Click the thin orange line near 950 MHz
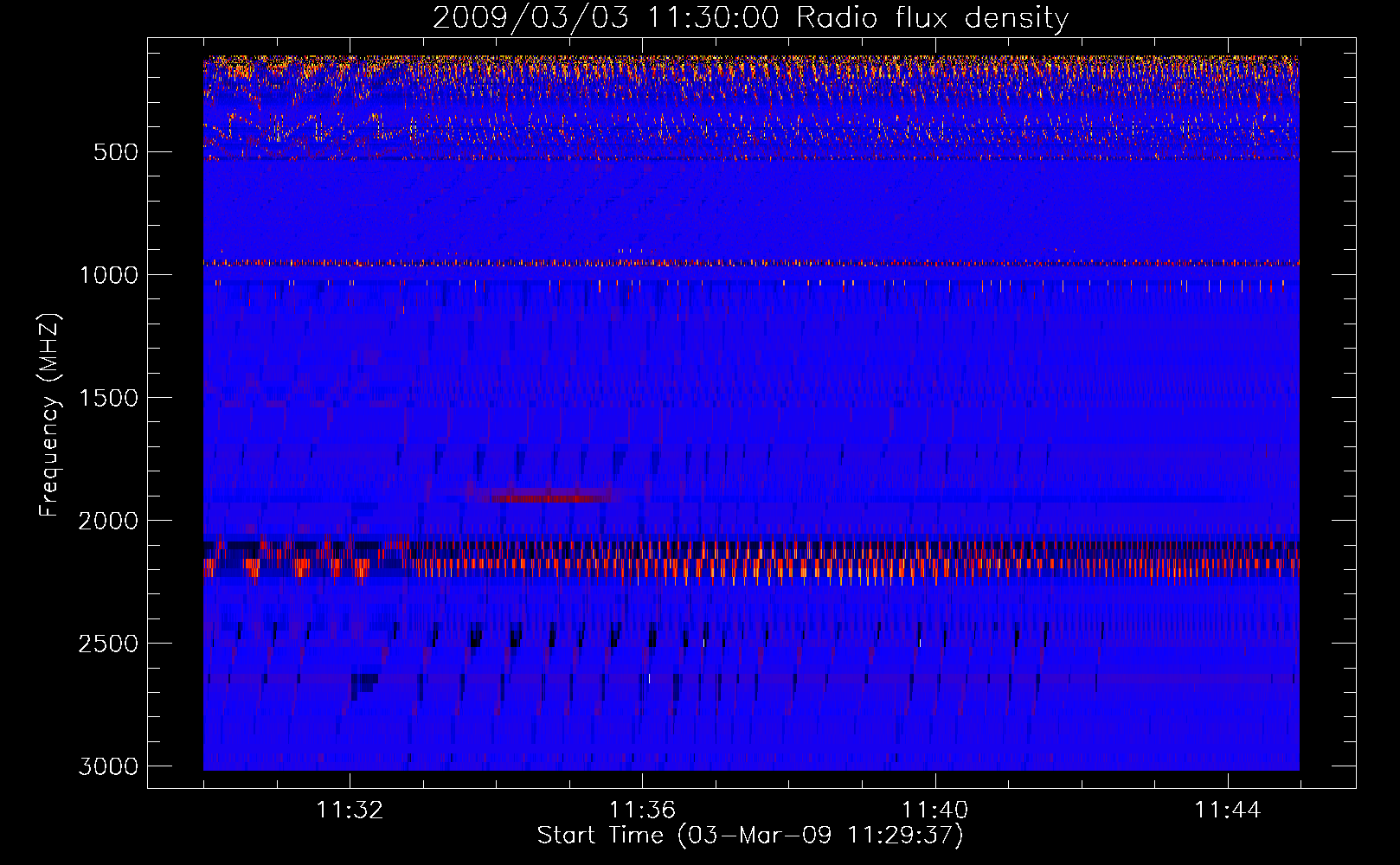This screenshot has height=865, width=1400. [751, 262]
